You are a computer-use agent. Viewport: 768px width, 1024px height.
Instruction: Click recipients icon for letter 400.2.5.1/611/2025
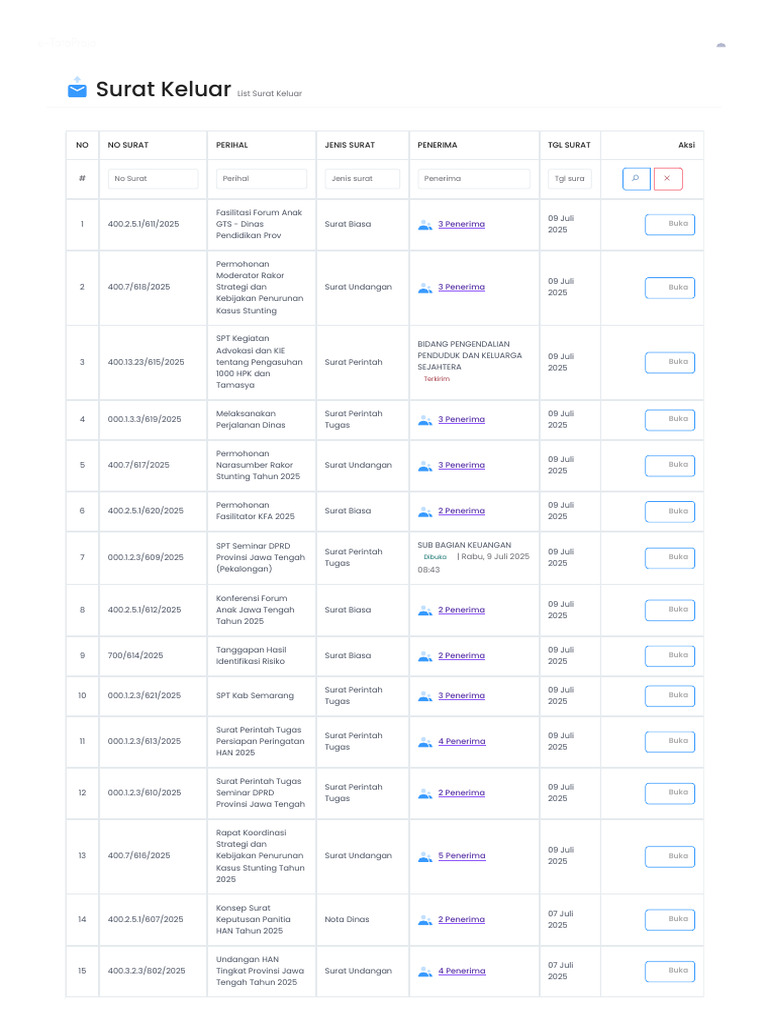tap(425, 225)
